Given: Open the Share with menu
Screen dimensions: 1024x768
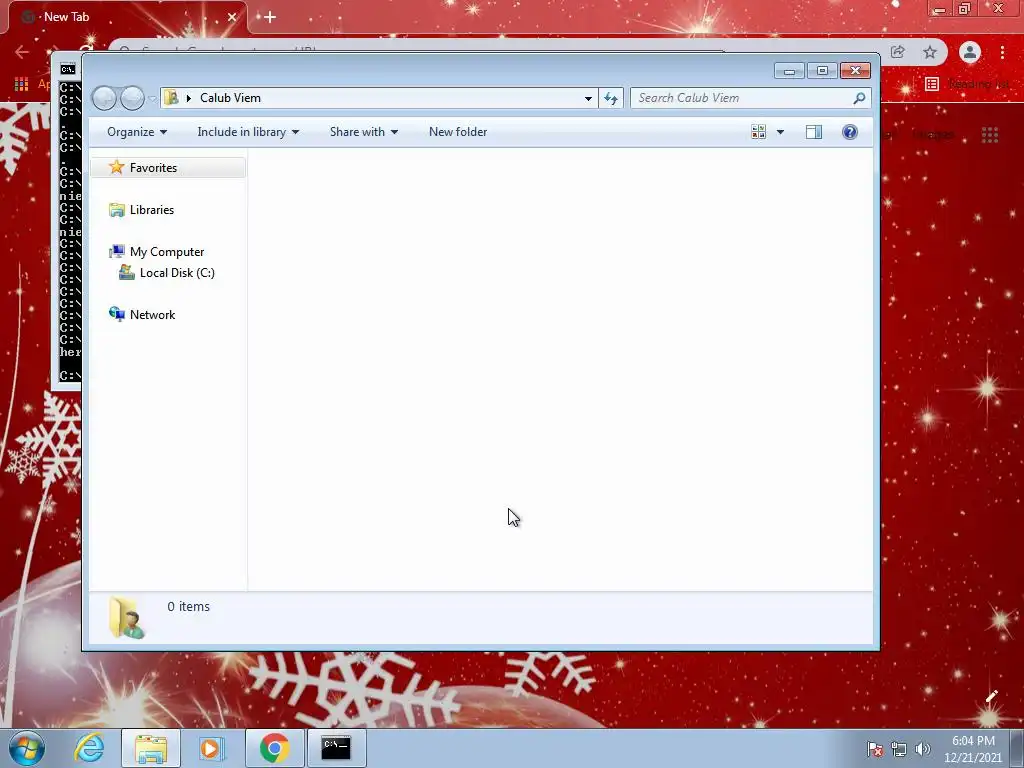Looking at the screenshot, I should point(364,132).
